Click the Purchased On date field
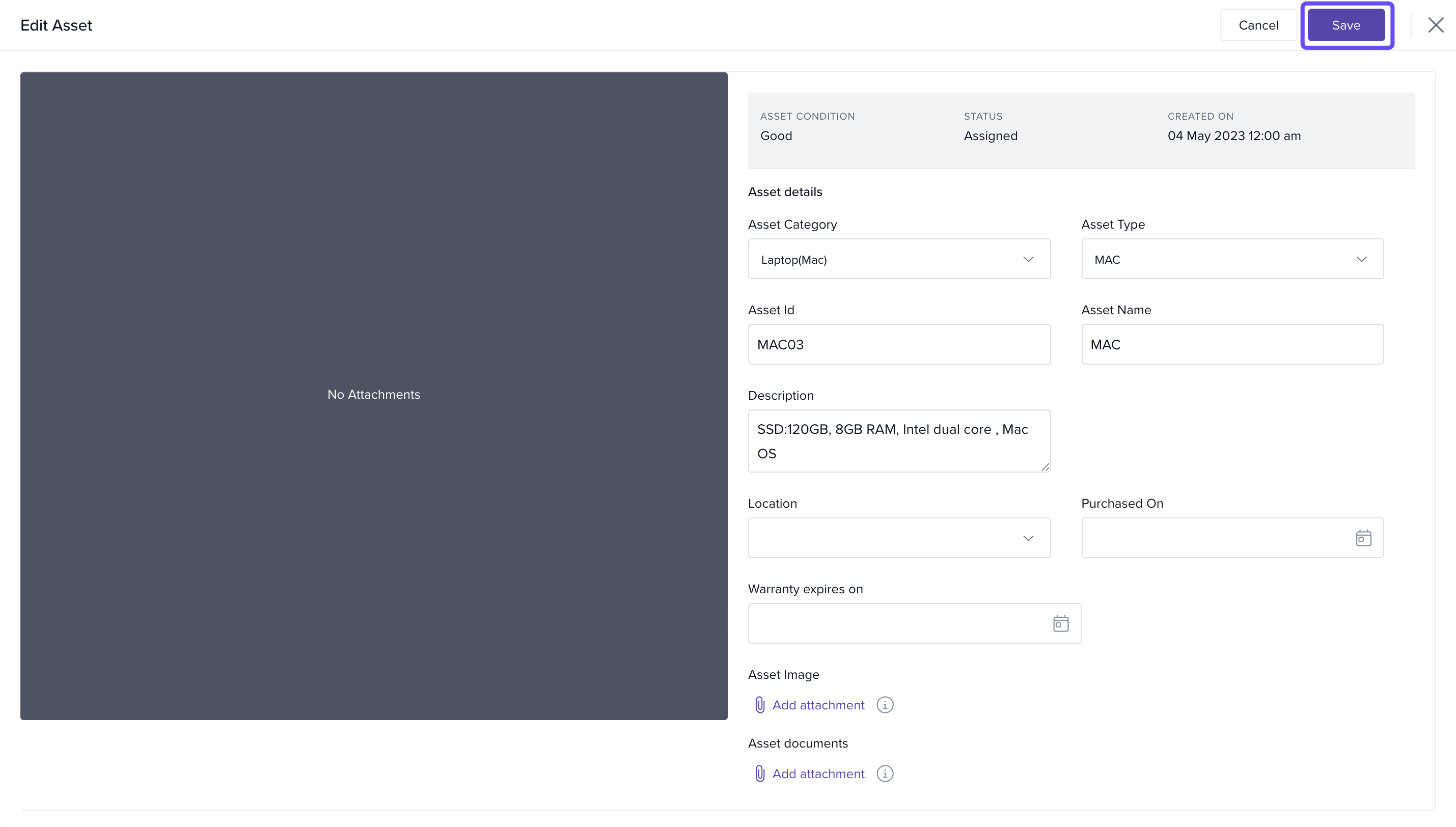 [1215, 537]
